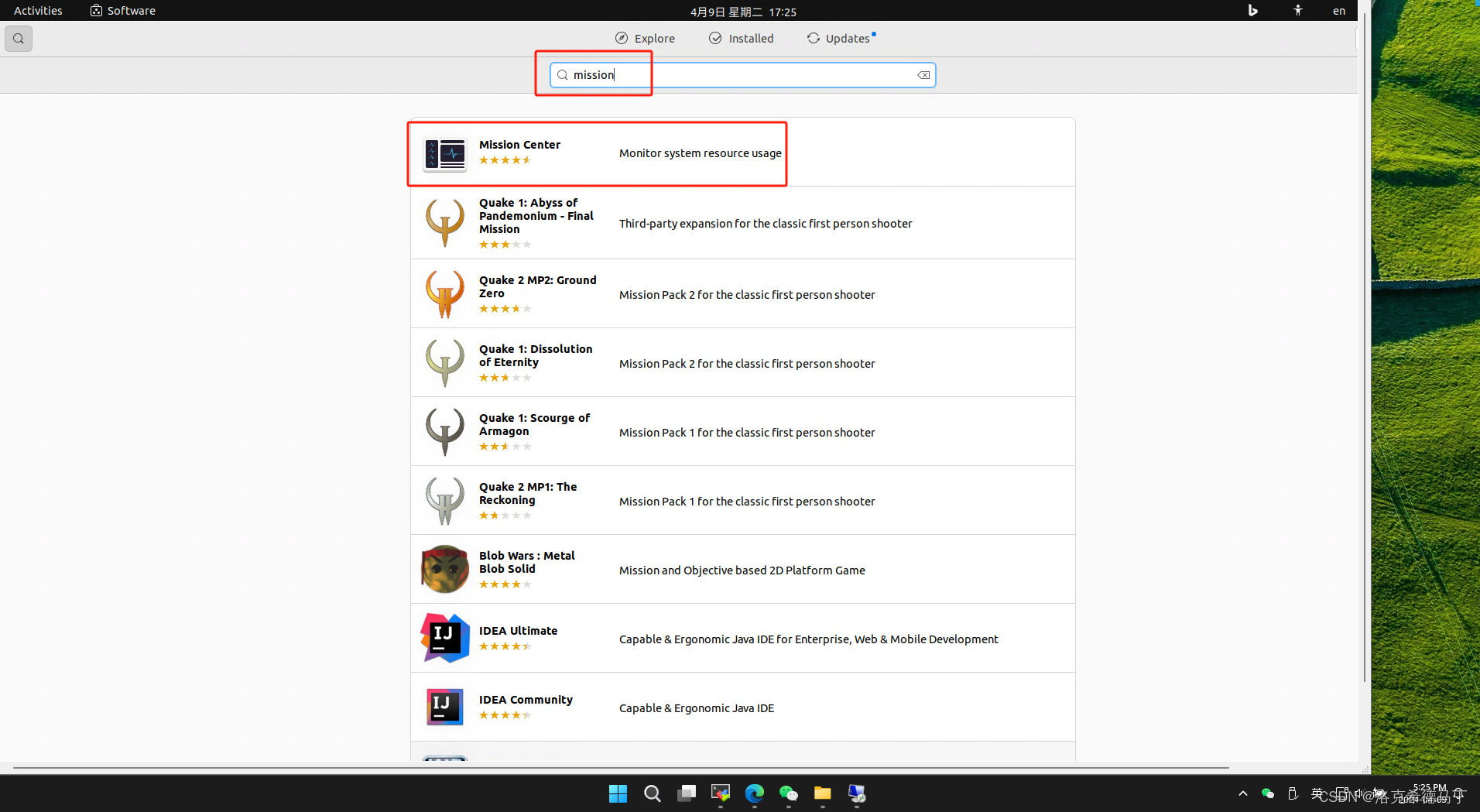The height and width of the screenshot is (812, 1480).
Task: Toggle the search button in header bar
Action: (19, 38)
